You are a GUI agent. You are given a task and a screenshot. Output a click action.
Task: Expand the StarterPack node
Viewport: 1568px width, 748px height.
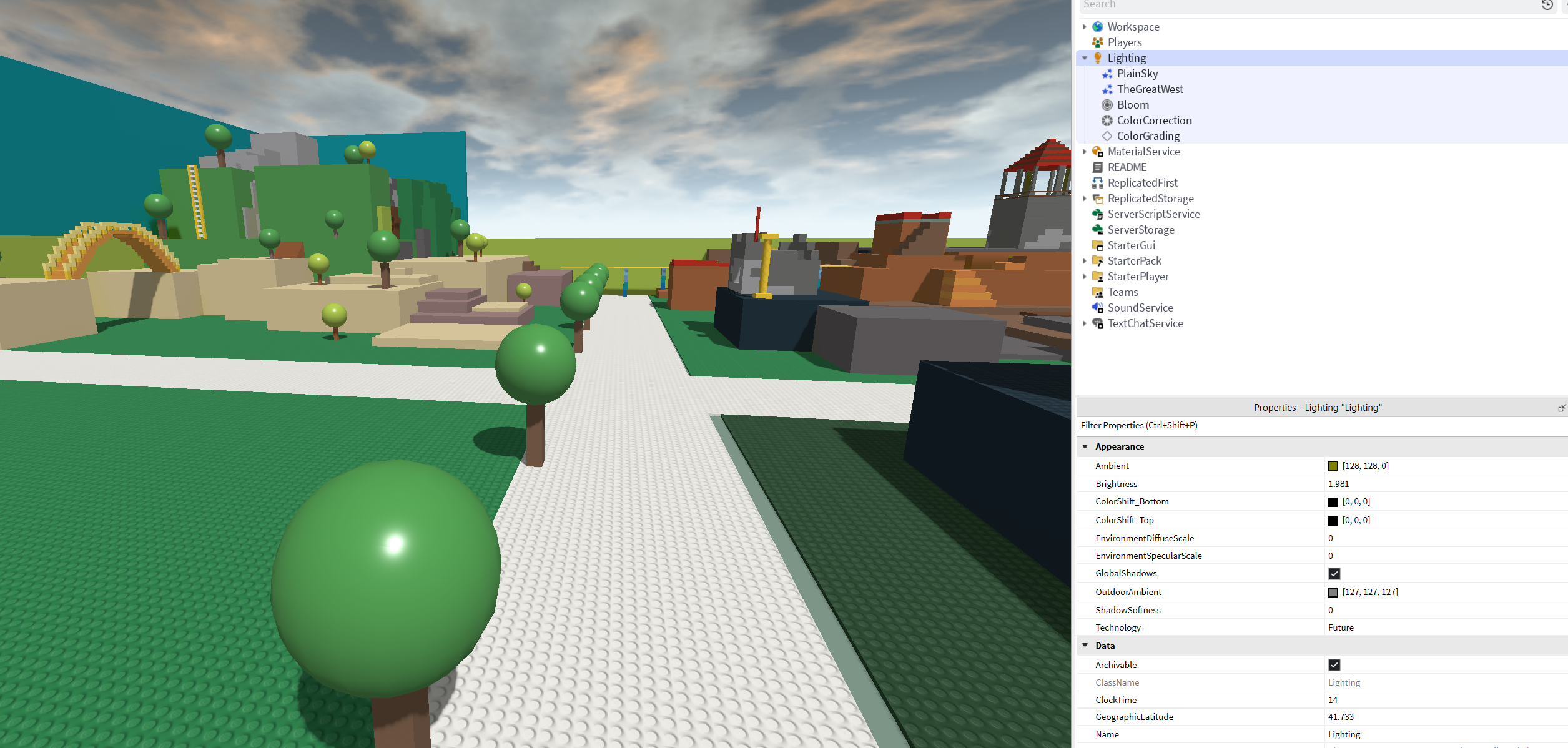click(x=1085, y=261)
